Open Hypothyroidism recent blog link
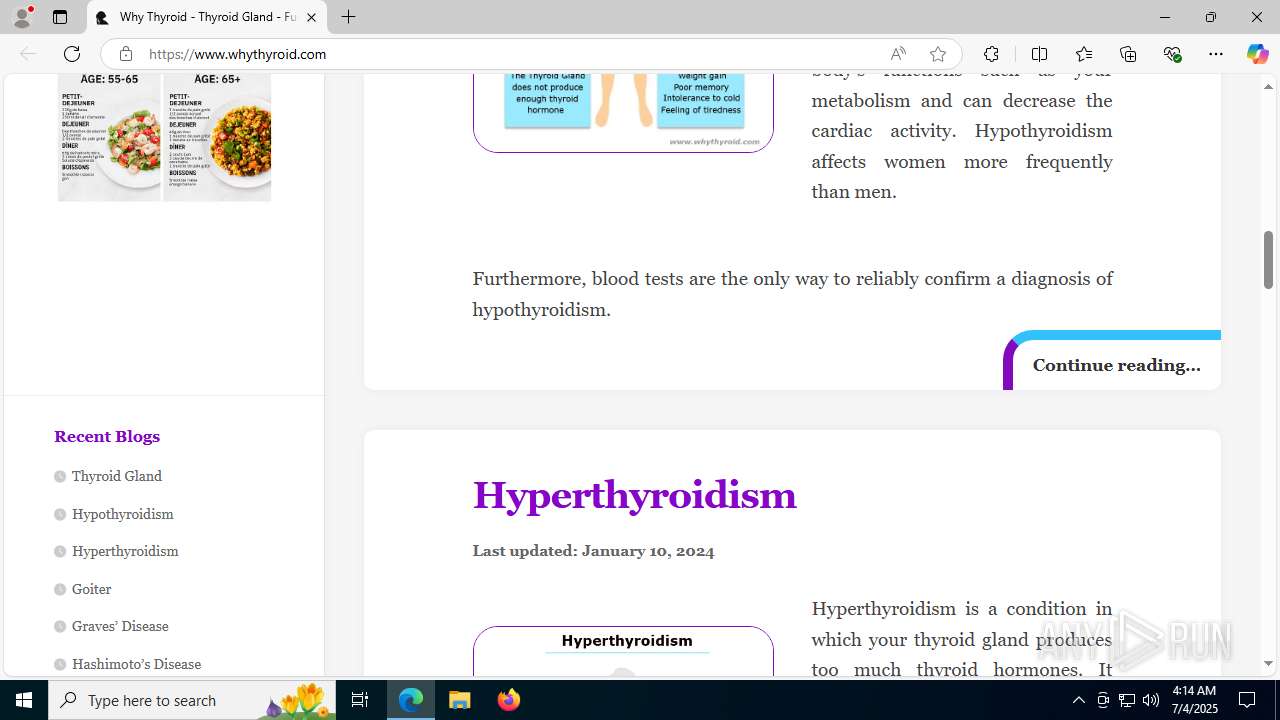This screenshot has width=1280, height=720. click(122, 514)
